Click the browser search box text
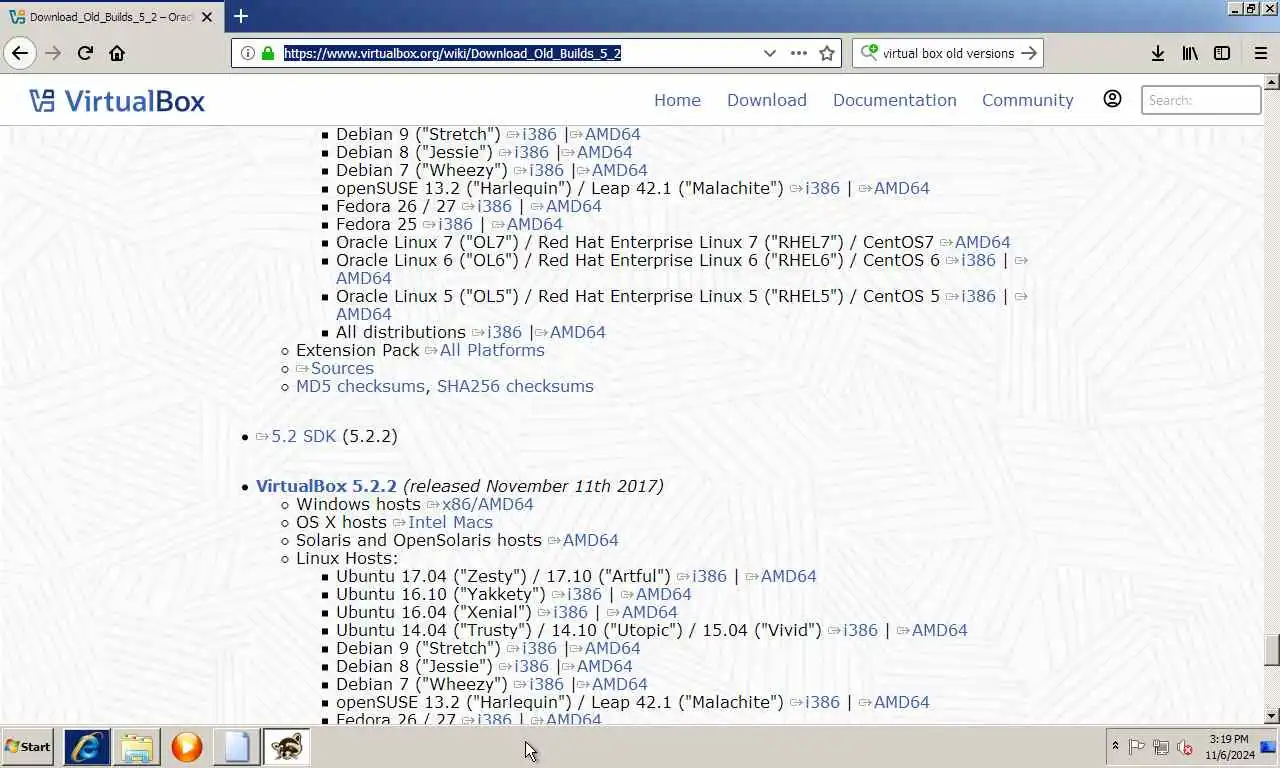Viewport: 1280px width, 768px height. point(948,53)
